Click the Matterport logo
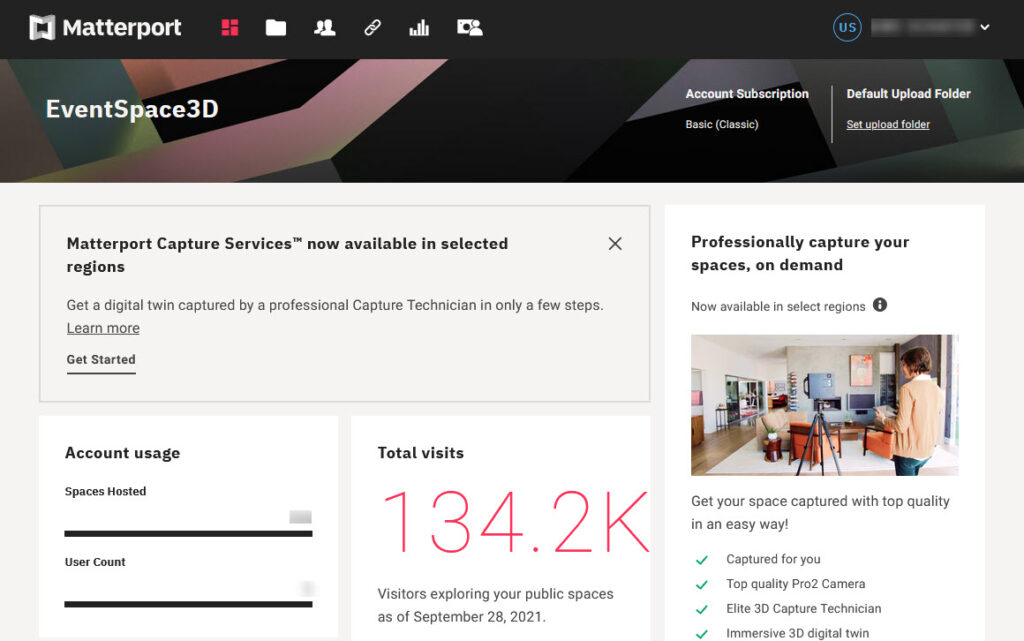The width and height of the screenshot is (1024, 641). 105,27
